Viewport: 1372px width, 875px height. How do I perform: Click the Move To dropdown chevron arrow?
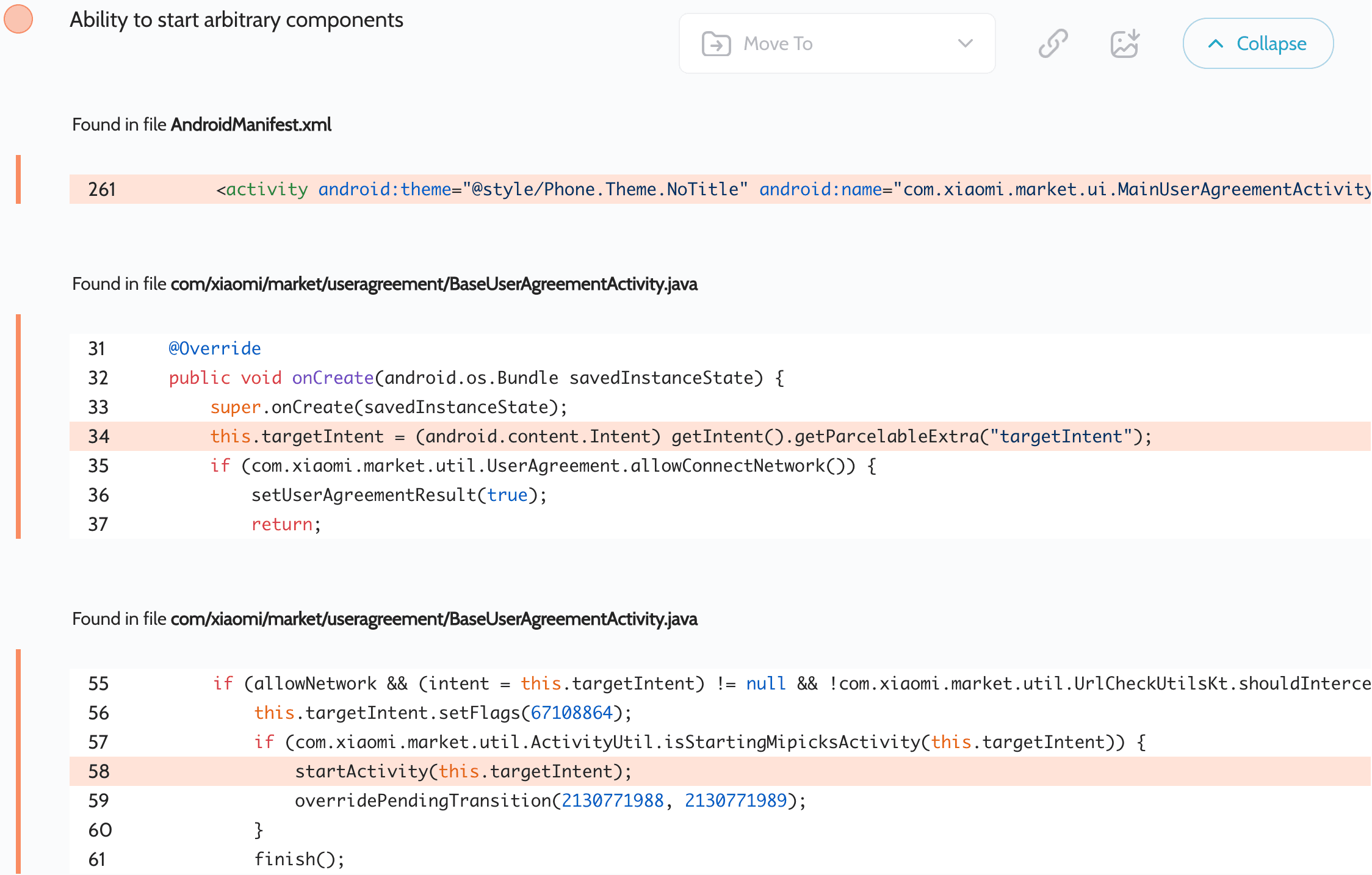(x=965, y=43)
